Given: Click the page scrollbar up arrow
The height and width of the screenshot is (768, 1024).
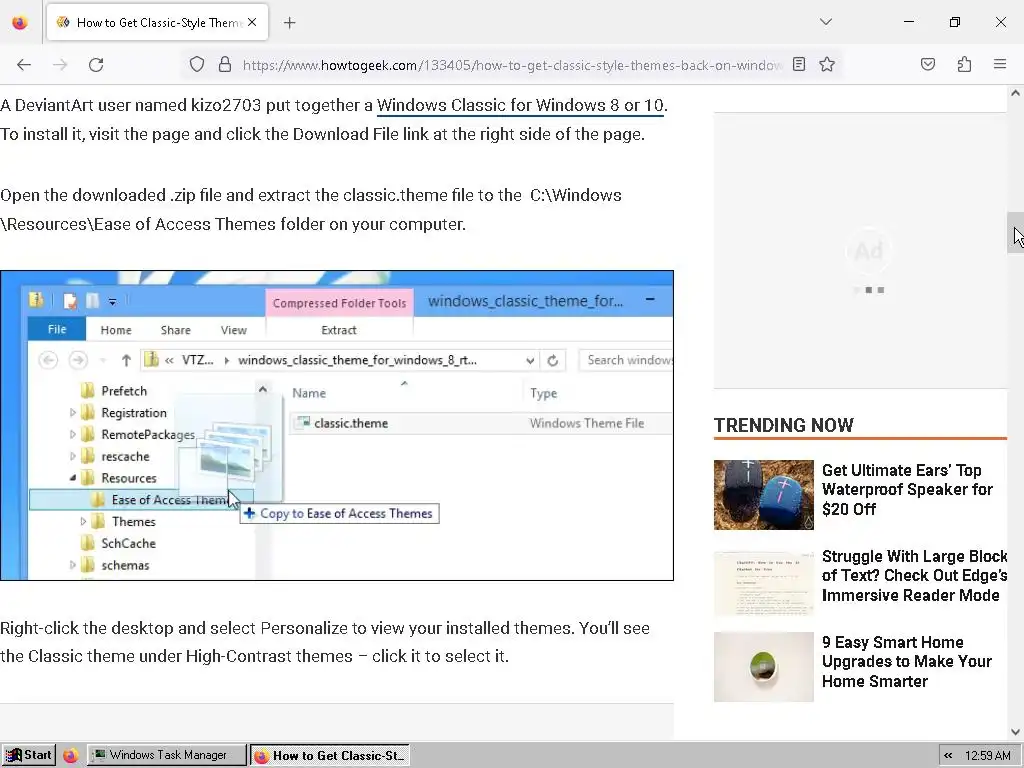Looking at the screenshot, I should click(x=1016, y=93).
